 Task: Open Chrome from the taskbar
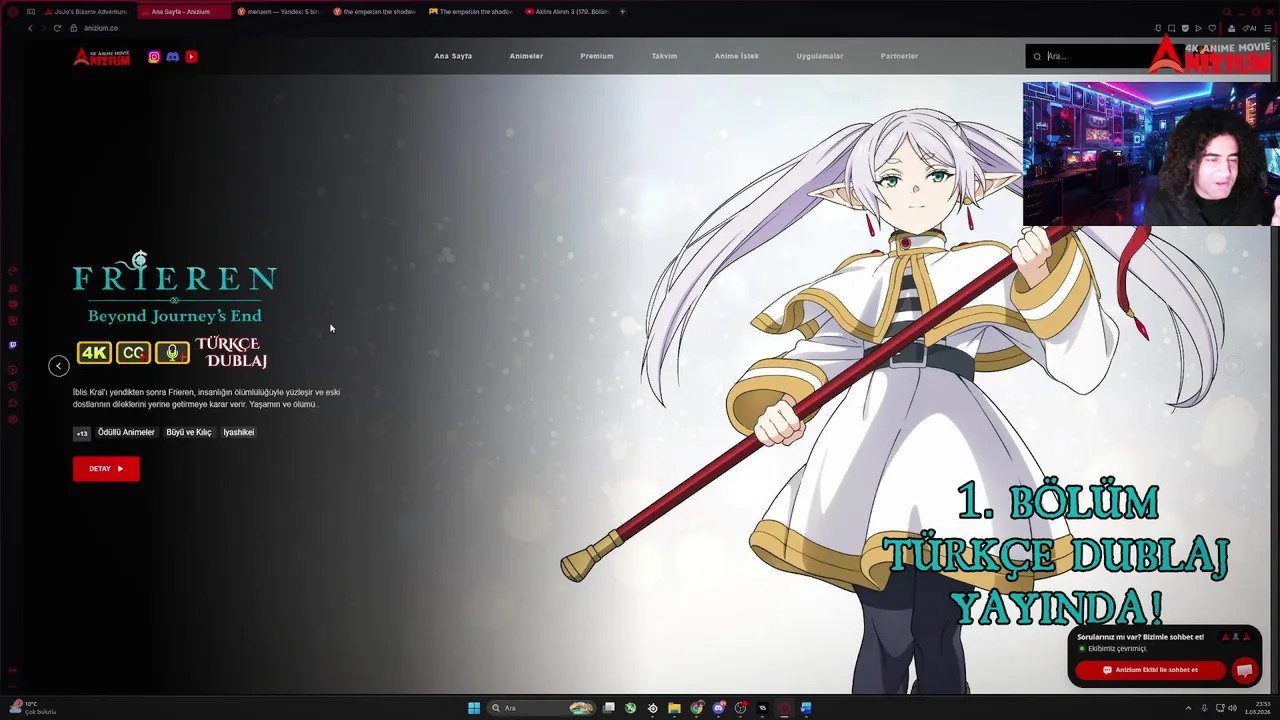(x=696, y=708)
